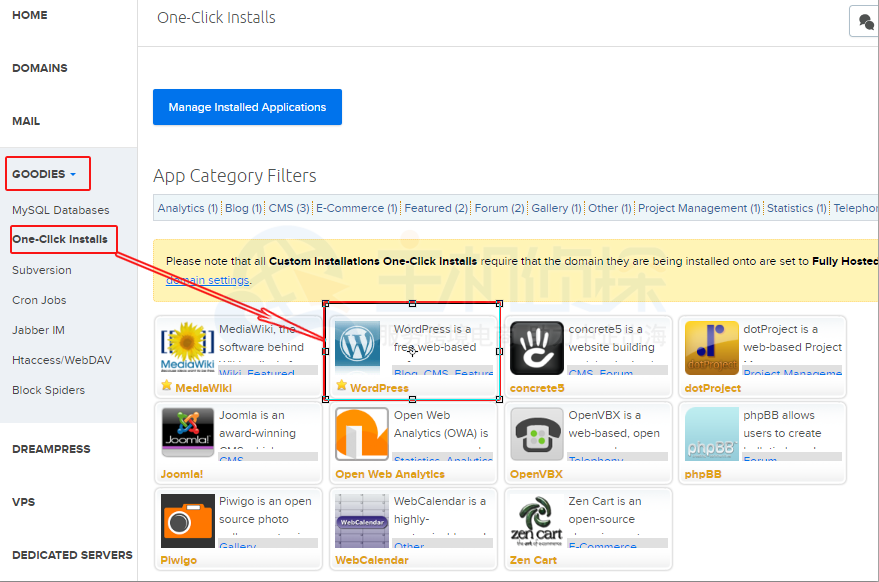Click Manage Installed Applications button
The image size is (879, 582).
[247, 107]
